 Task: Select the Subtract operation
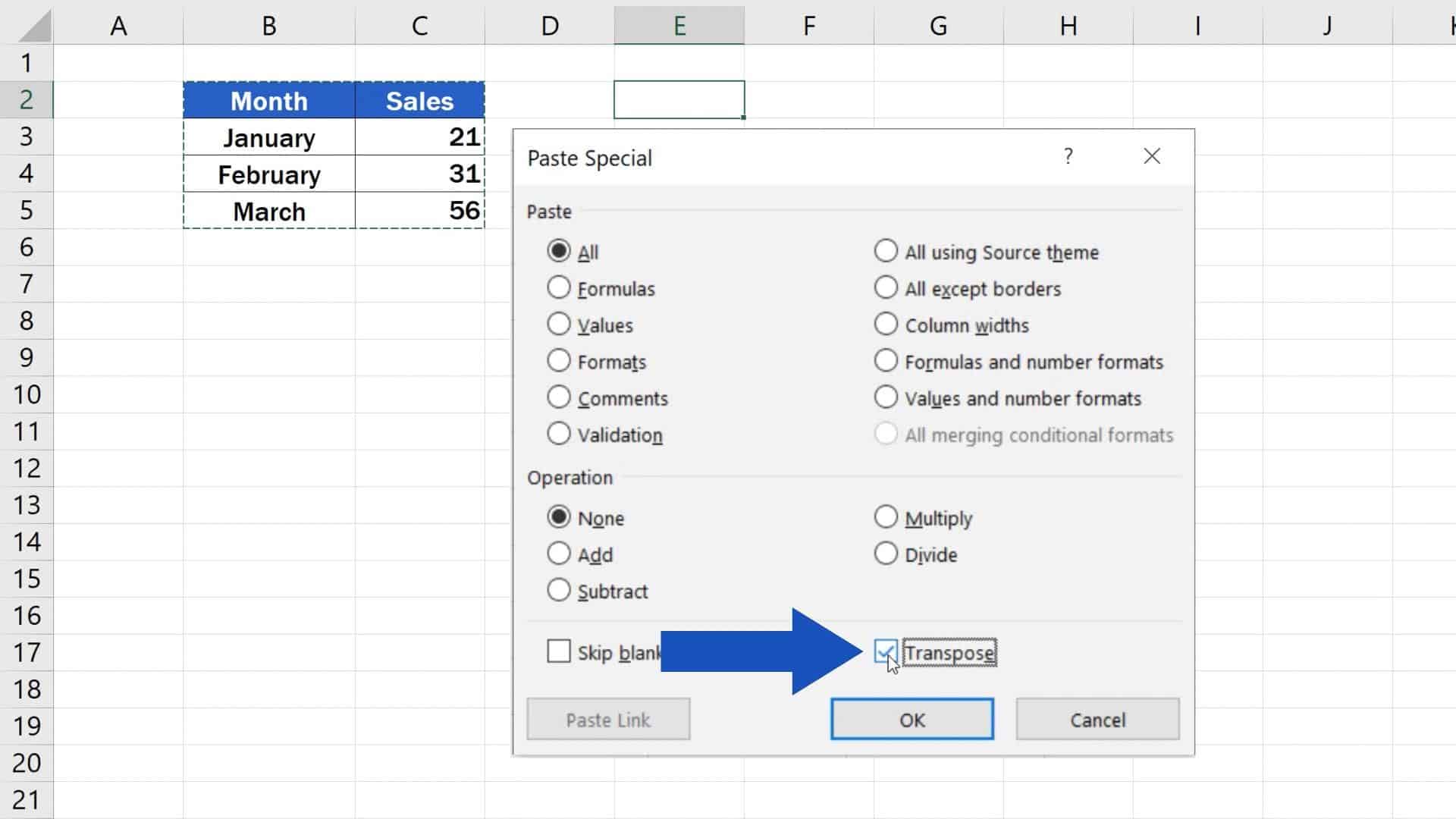[x=559, y=590]
